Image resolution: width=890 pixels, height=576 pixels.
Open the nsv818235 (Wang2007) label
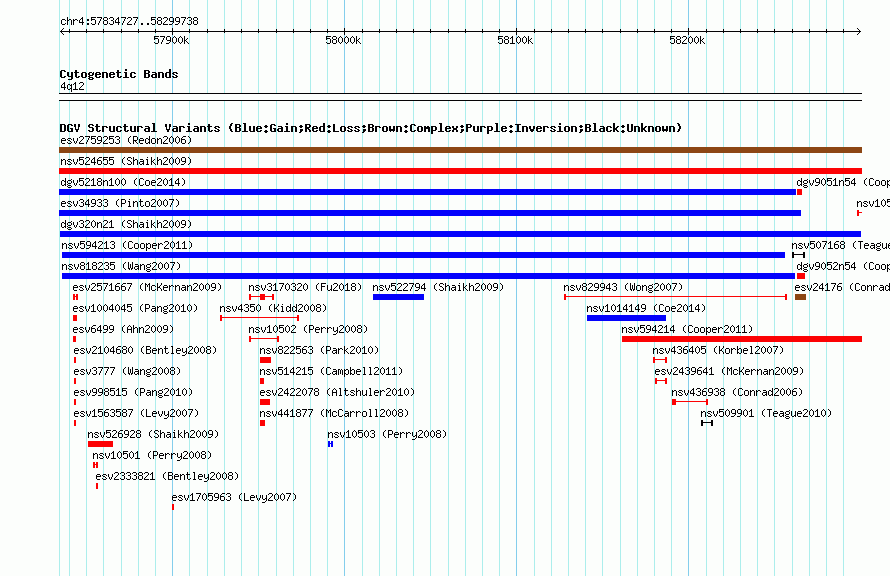[x=121, y=266]
